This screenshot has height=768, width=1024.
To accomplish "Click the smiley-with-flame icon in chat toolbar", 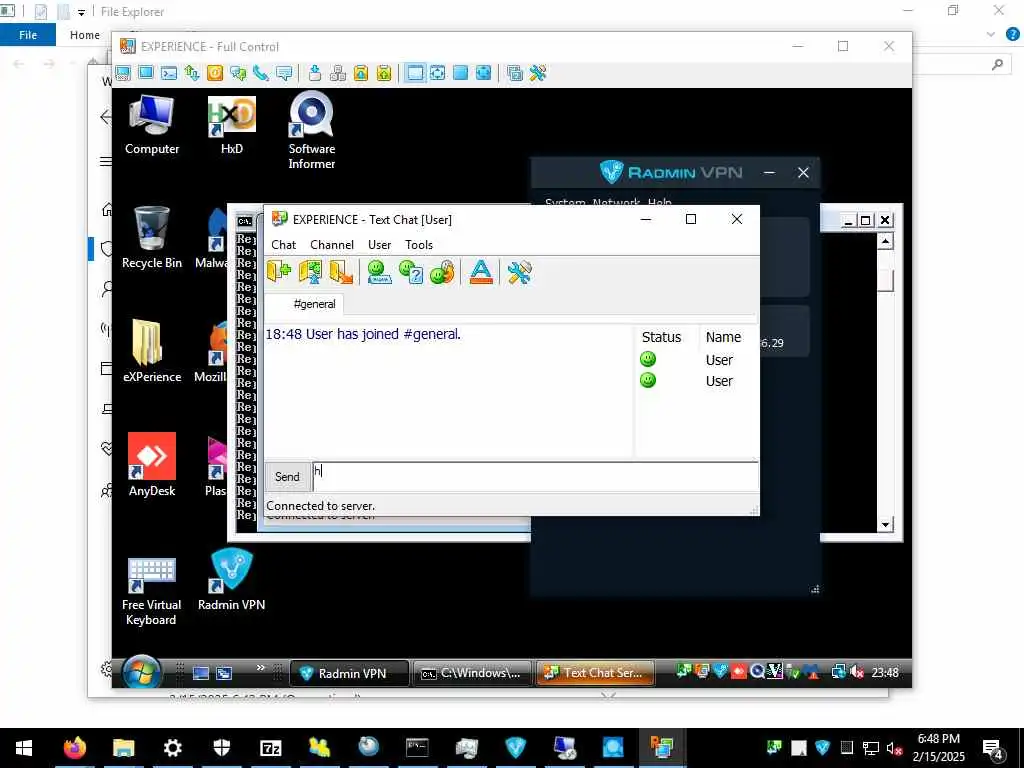I will click(442, 272).
